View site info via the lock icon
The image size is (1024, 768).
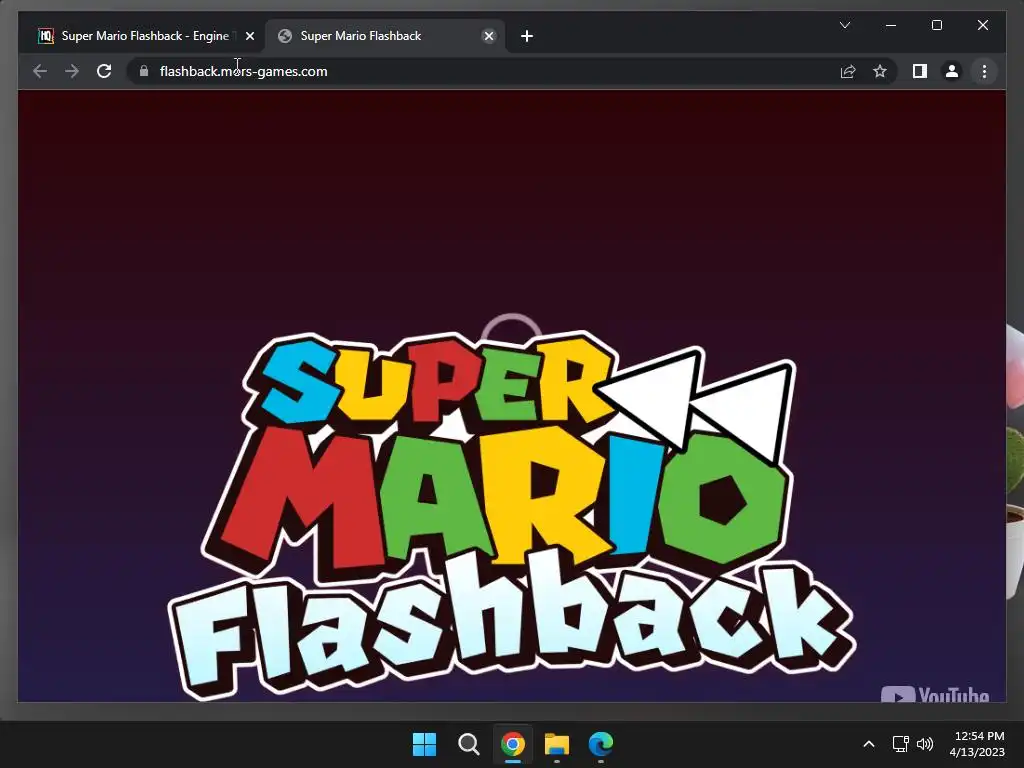point(144,71)
